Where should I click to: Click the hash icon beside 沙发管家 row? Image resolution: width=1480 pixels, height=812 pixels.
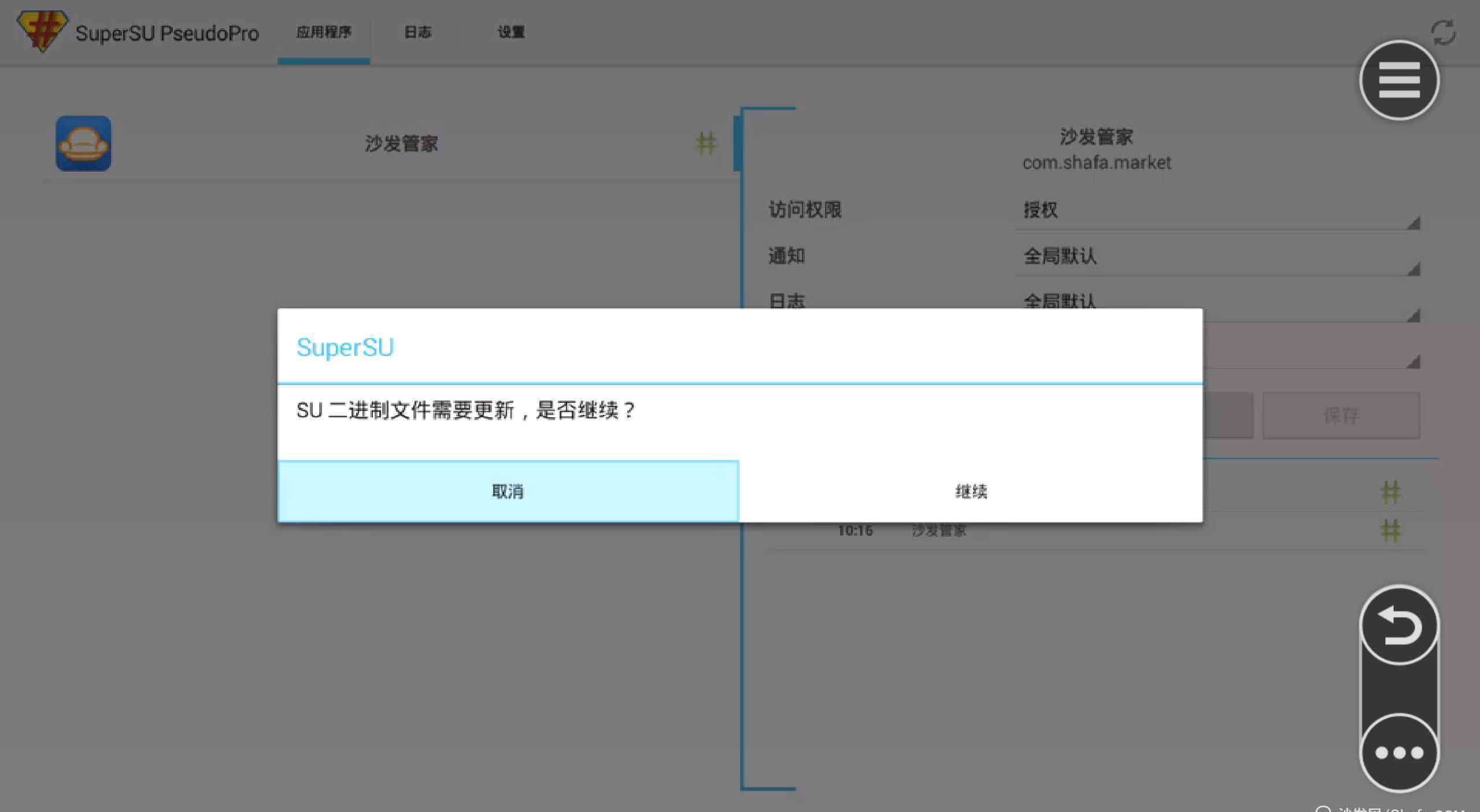(706, 143)
